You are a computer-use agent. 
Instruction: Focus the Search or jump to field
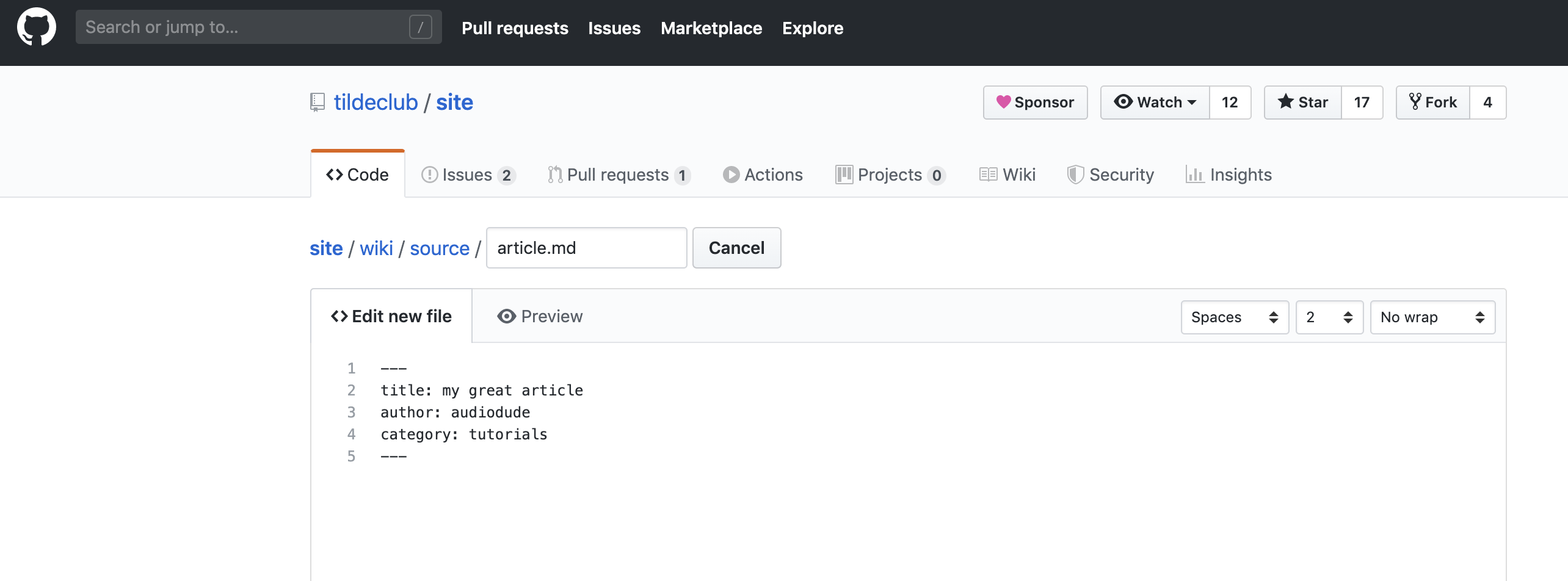coord(258,27)
